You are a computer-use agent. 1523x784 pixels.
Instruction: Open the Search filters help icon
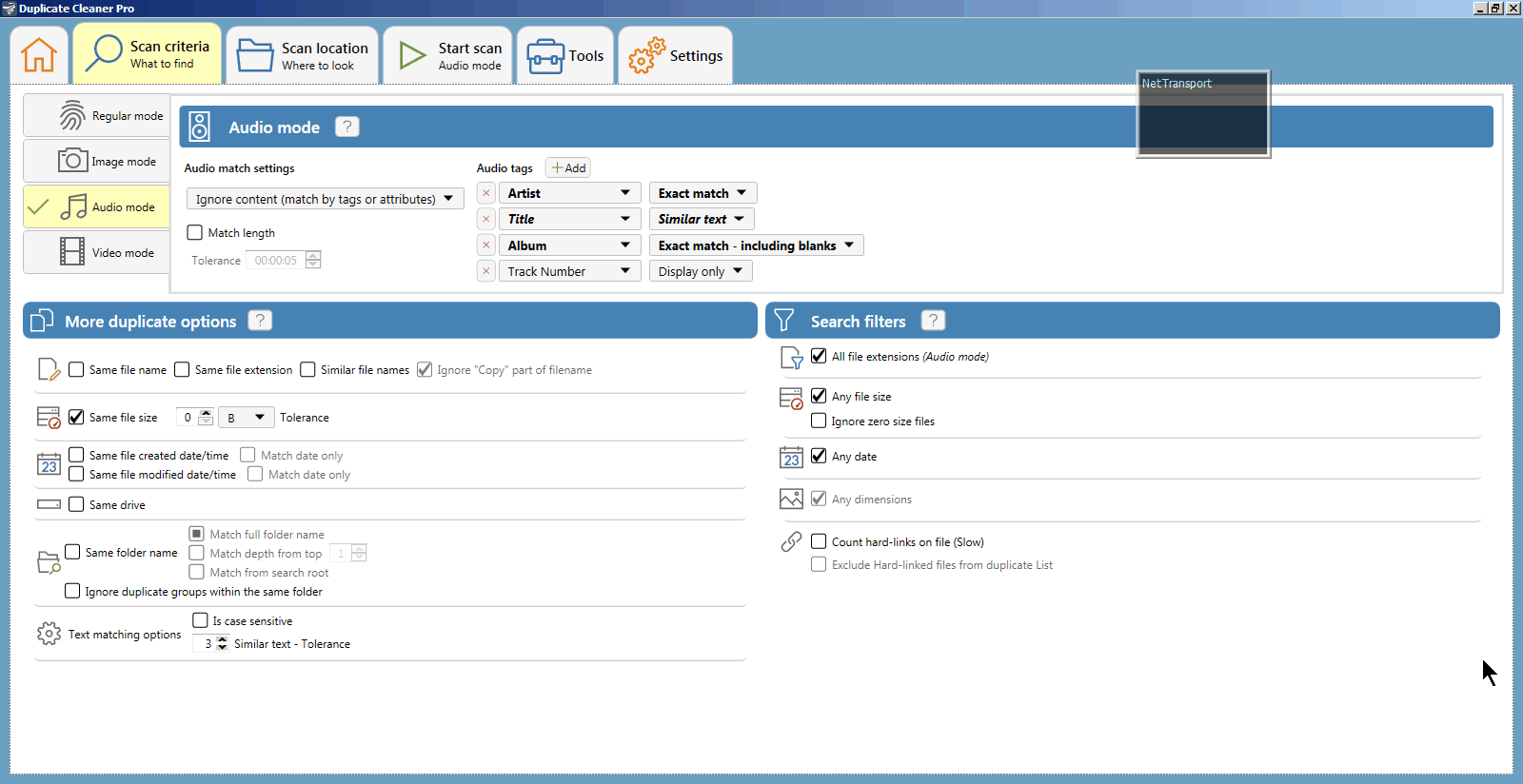pos(934,321)
